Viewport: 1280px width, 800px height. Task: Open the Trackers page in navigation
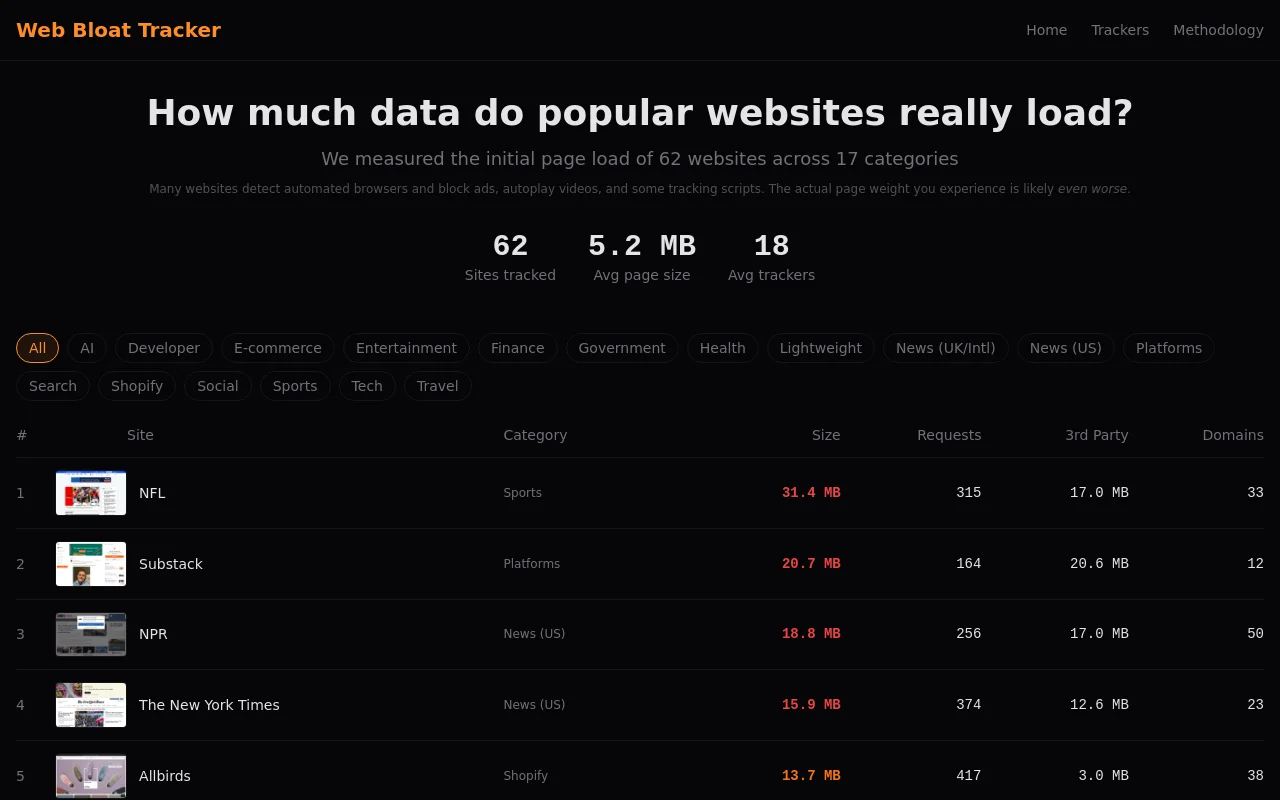[x=1120, y=30]
